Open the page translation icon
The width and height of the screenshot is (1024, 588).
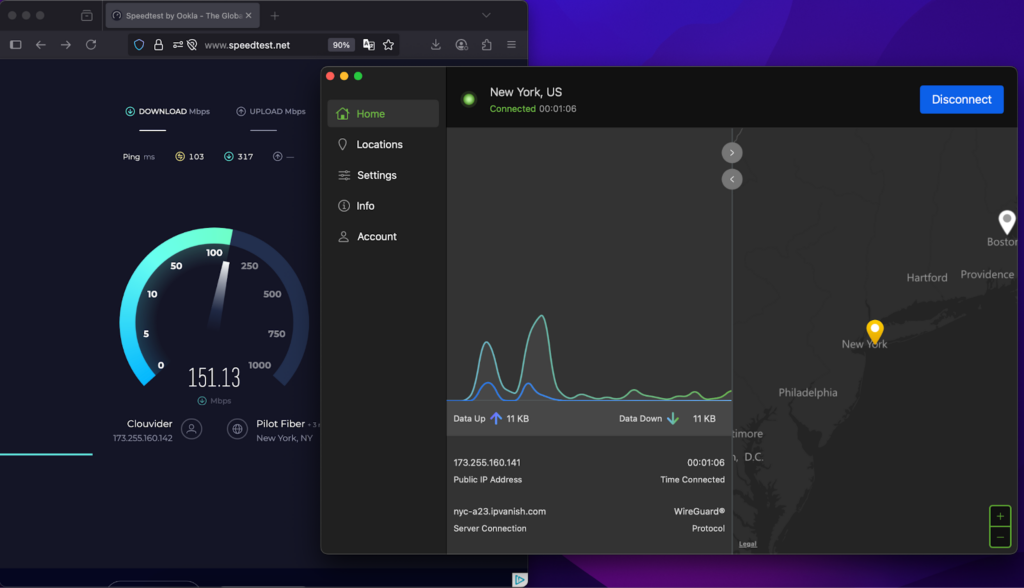tap(369, 44)
